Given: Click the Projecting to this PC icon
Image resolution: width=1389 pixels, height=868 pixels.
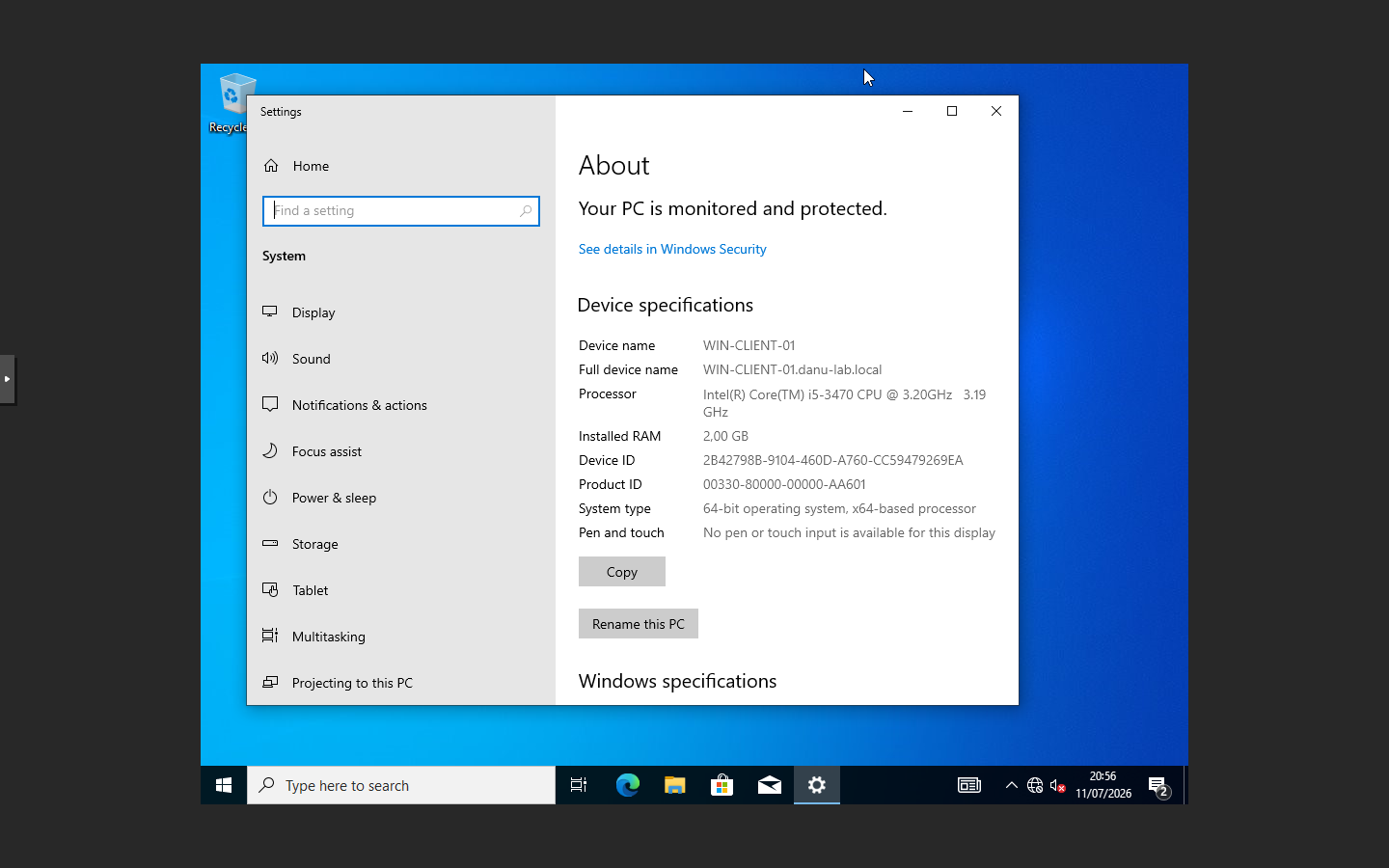Looking at the screenshot, I should coord(270,682).
